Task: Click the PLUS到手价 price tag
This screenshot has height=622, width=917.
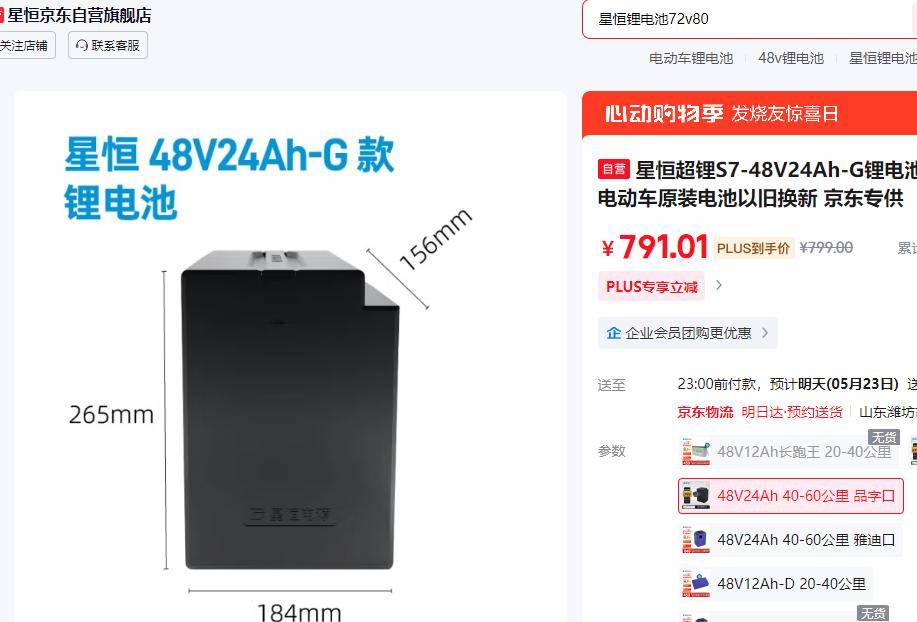Action: coord(753,248)
